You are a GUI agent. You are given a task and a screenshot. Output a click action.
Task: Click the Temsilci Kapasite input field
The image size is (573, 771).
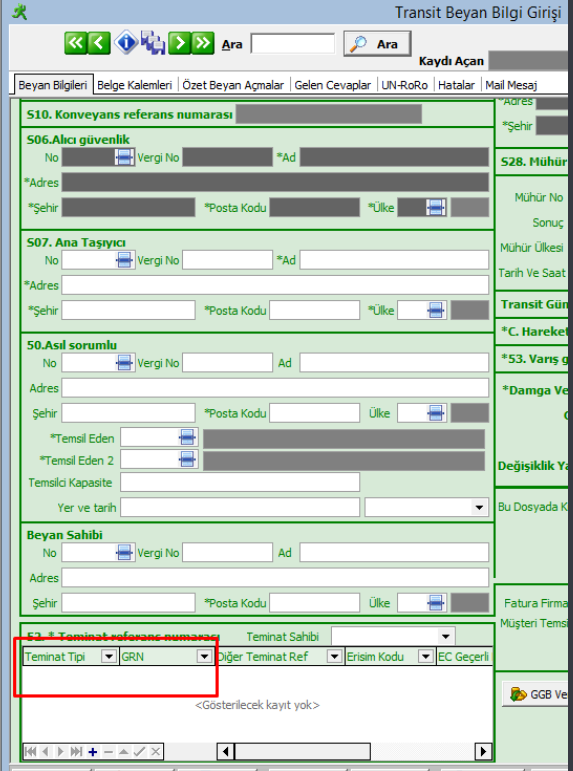[x=240, y=482]
